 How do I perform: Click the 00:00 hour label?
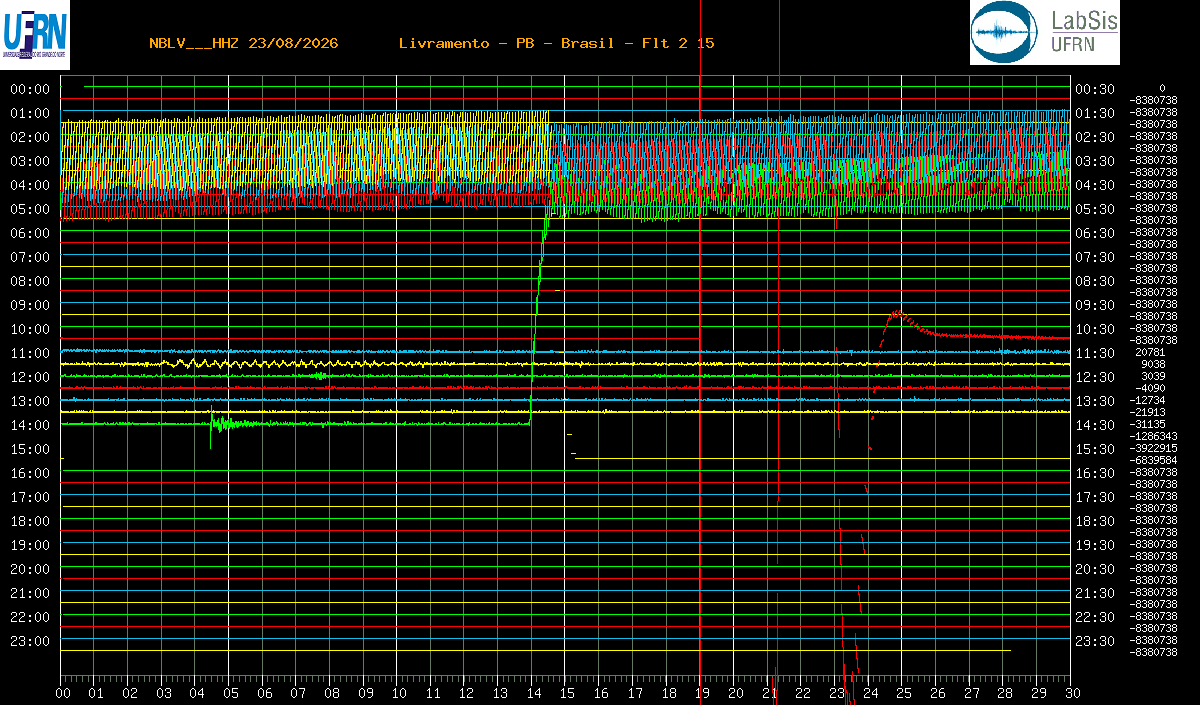click(29, 89)
